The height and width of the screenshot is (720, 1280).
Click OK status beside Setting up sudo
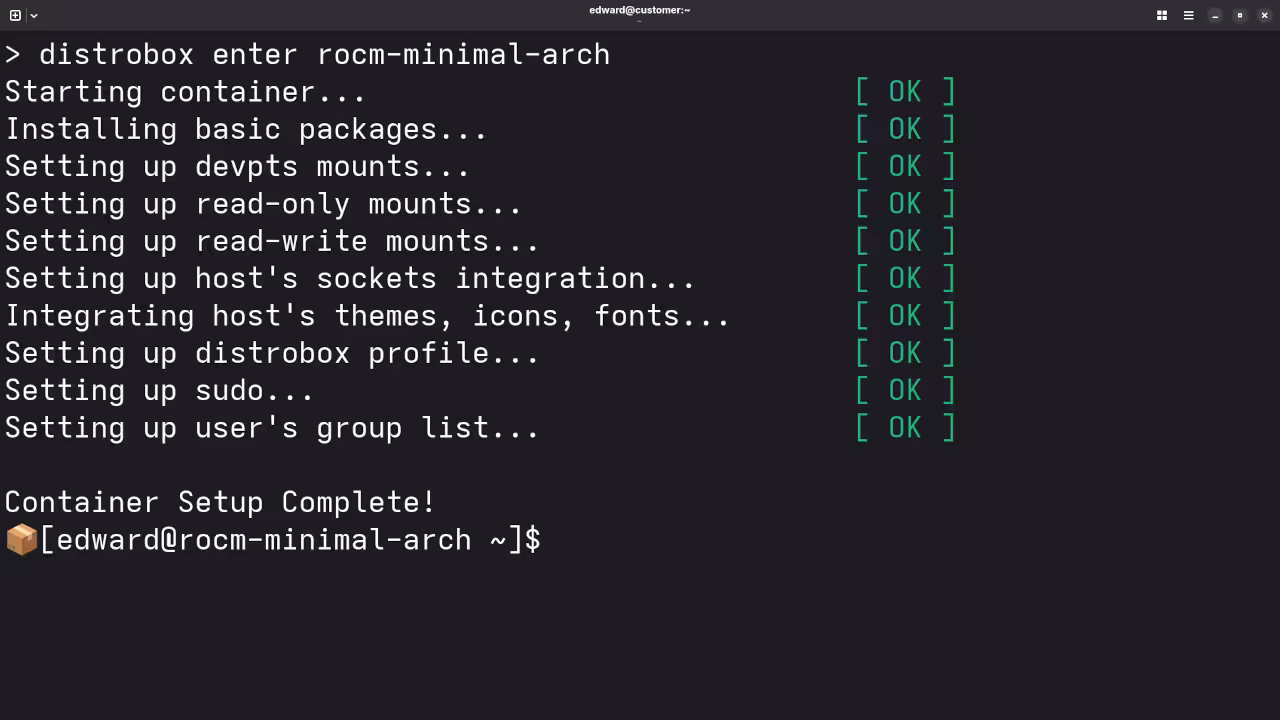905,390
